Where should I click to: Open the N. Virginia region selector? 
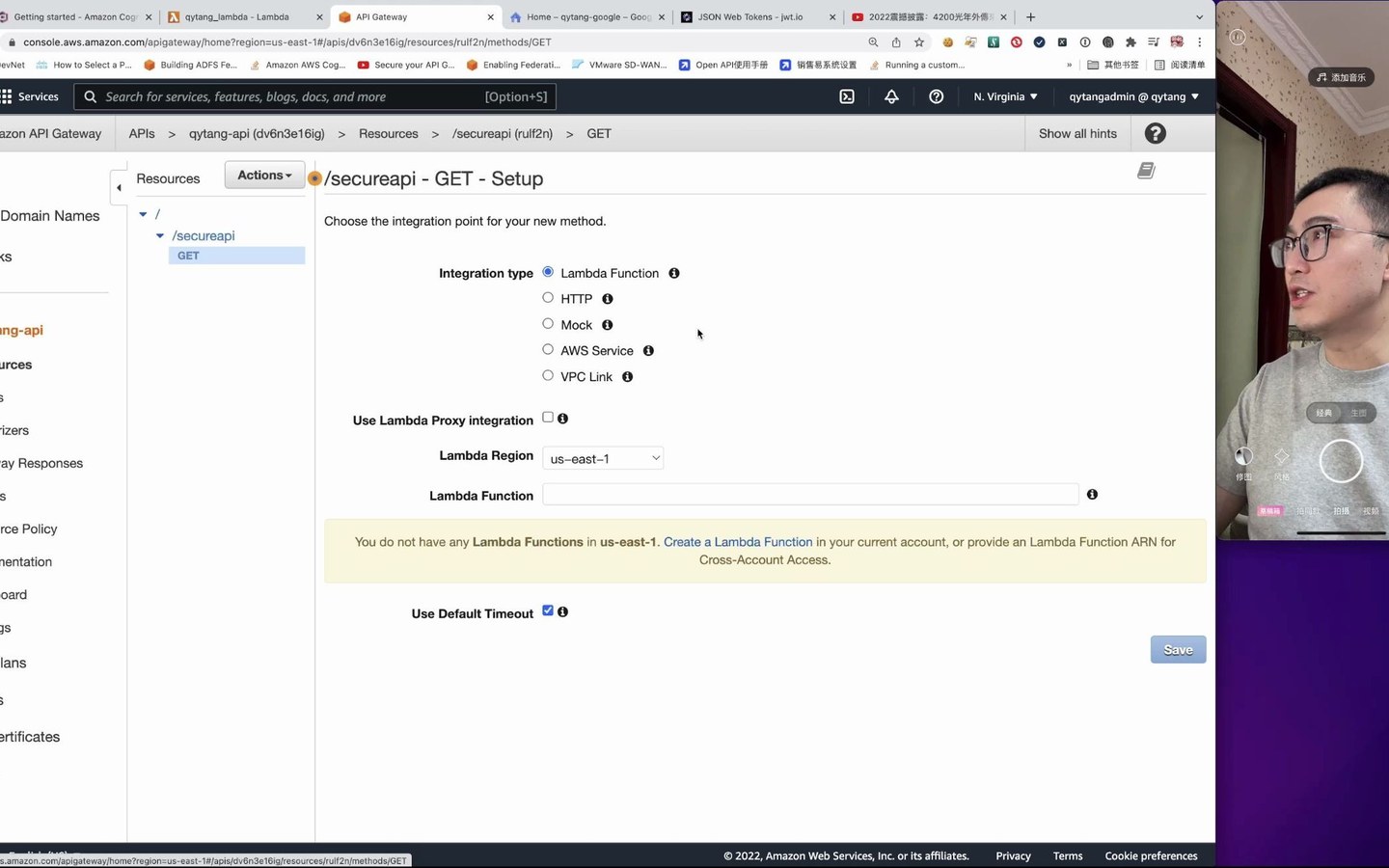1005,96
